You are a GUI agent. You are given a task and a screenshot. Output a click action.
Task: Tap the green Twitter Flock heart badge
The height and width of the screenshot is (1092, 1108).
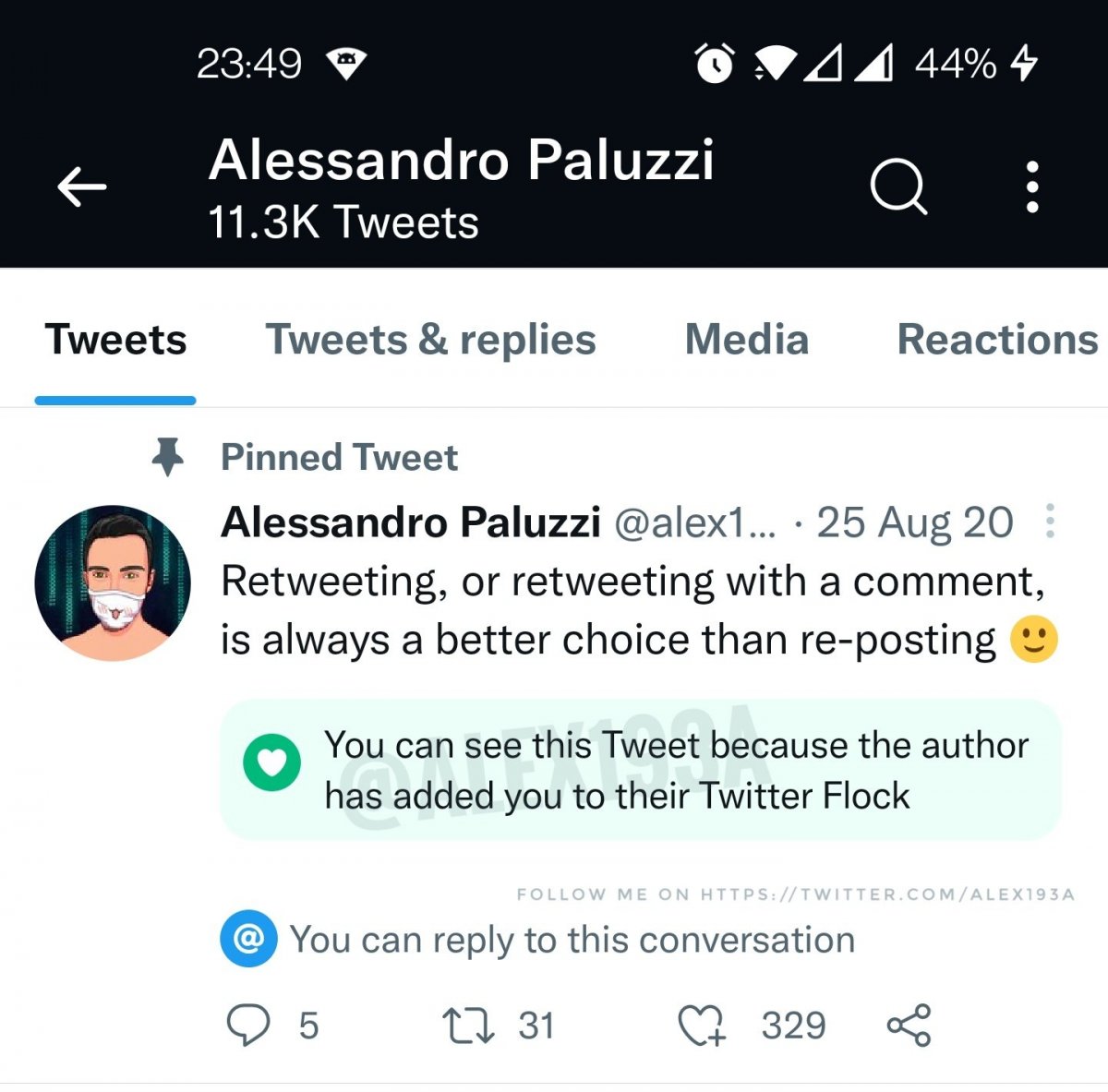coord(271,763)
